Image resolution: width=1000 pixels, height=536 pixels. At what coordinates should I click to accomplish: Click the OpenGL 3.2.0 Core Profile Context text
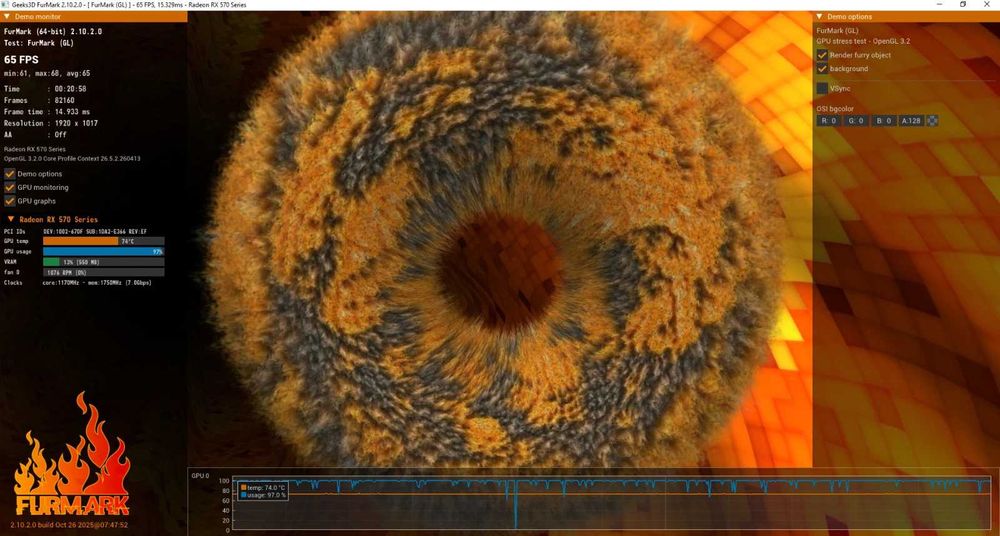click(72, 158)
